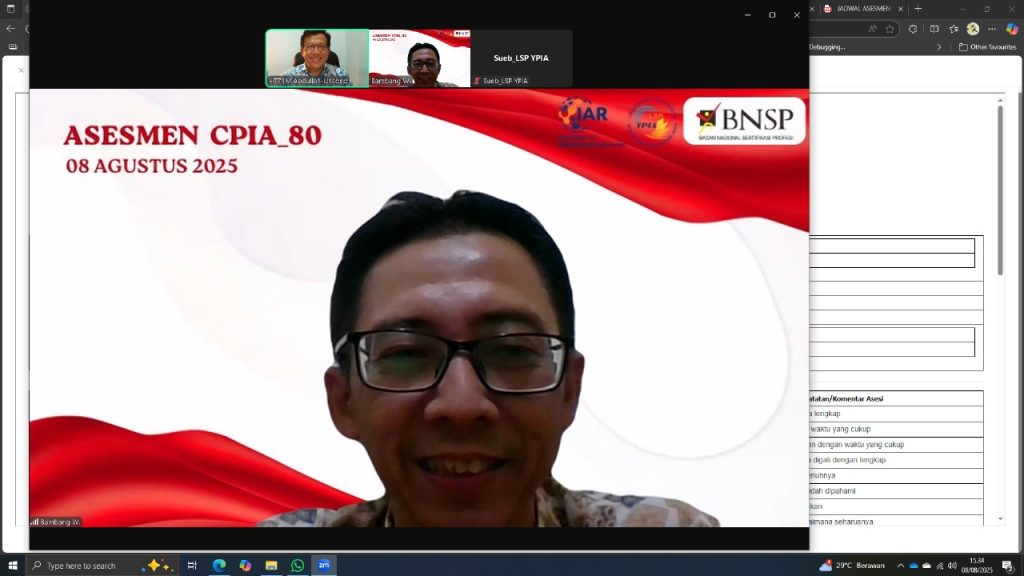Open a new browser tab
The height and width of the screenshot is (576, 1024).
point(918,9)
